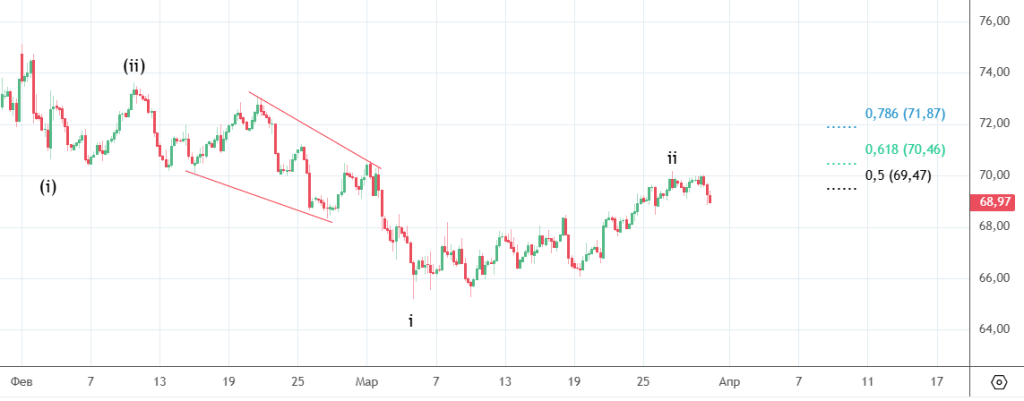Select the upper red wedge trendline
The height and width of the screenshot is (401, 1024).
click(315, 130)
